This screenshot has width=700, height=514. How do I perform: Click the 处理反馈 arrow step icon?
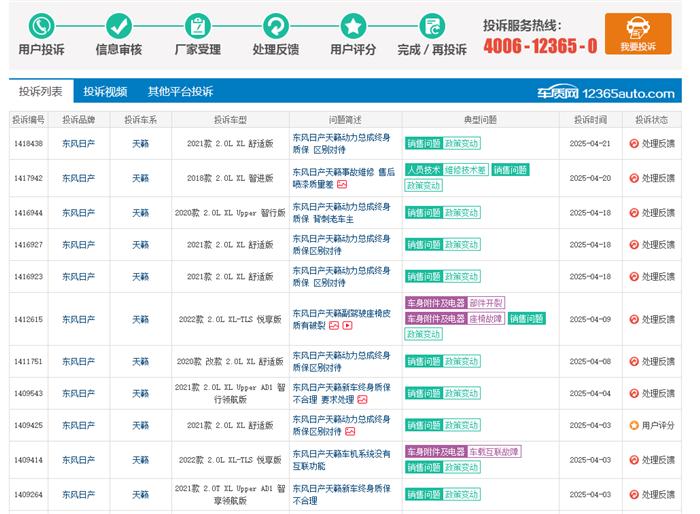pos(275,26)
